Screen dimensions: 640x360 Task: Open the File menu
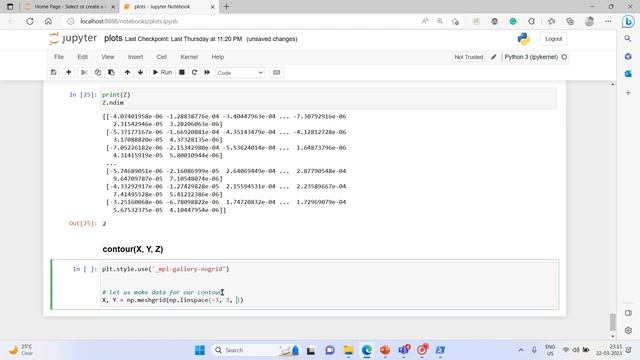click(59, 57)
